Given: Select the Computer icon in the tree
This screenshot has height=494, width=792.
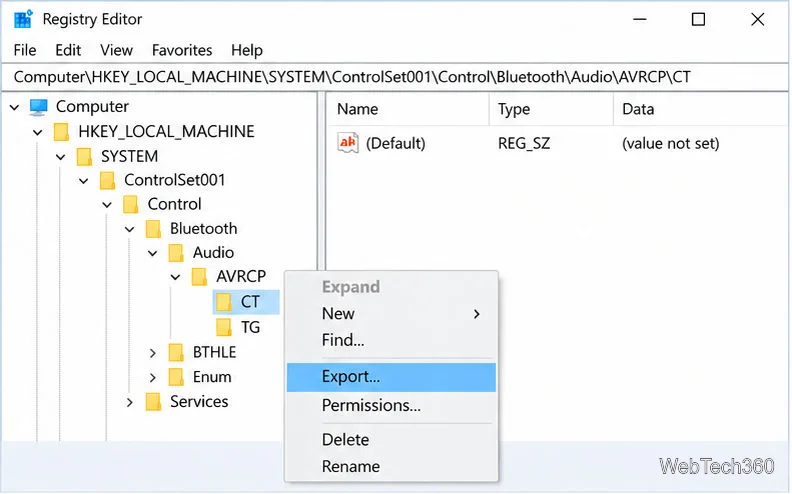Looking at the screenshot, I should (x=38, y=107).
